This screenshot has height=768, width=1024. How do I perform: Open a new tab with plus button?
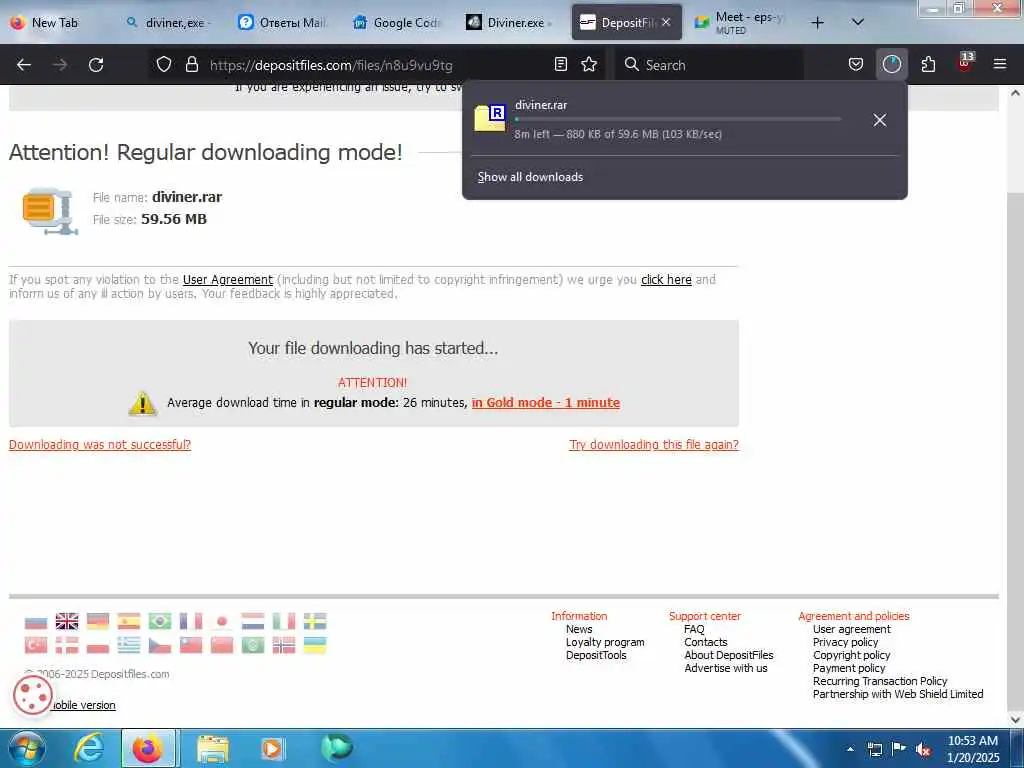click(x=817, y=22)
